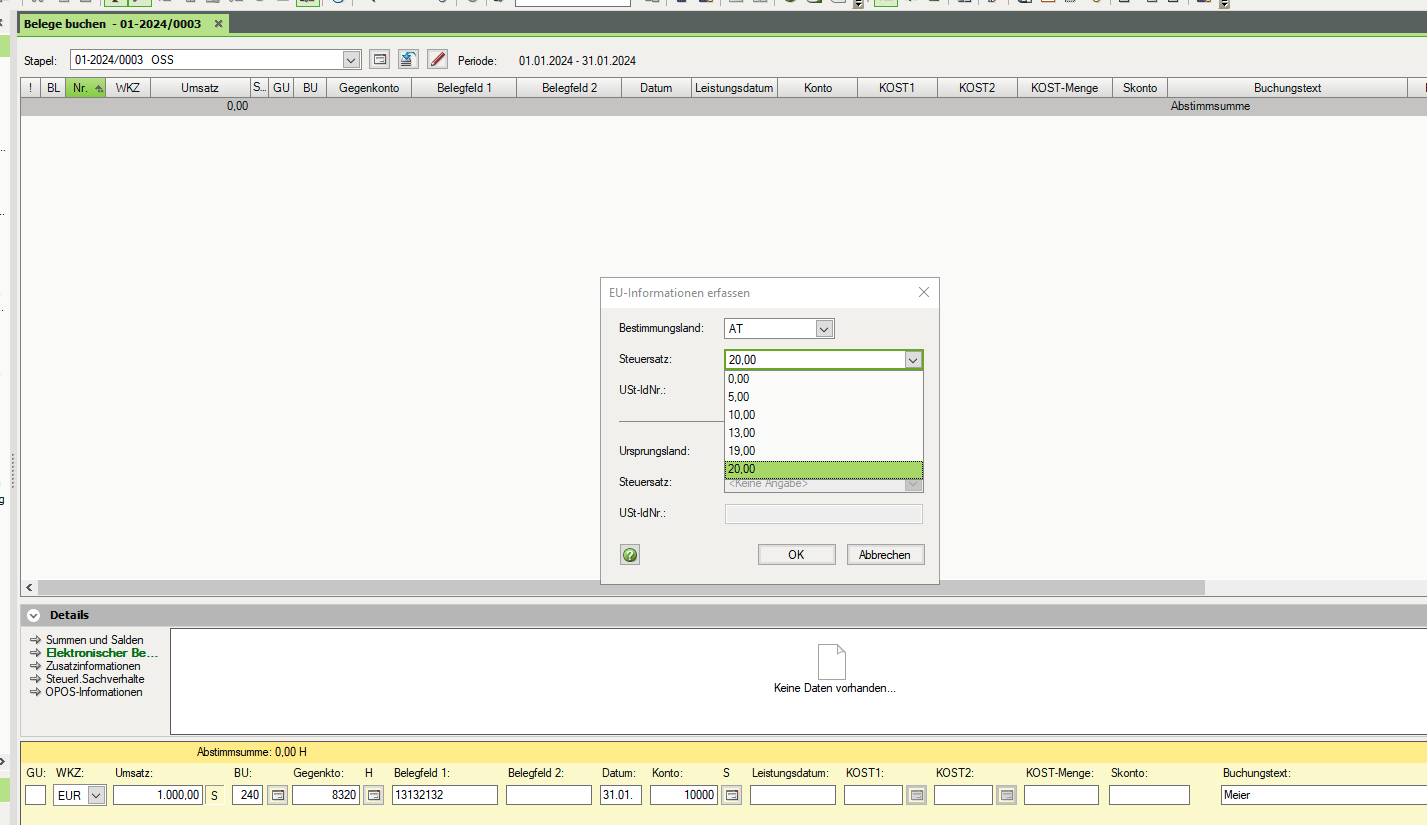Open the Bestimmungsland dropdown
The width and height of the screenshot is (1427, 825).
point(823,329)
